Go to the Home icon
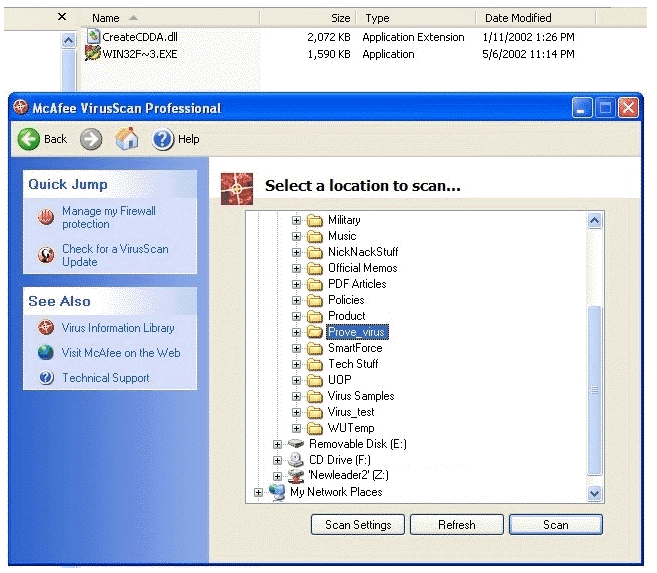Image resolution: width=657 pixels, height=573 pixels. point(127,139)
